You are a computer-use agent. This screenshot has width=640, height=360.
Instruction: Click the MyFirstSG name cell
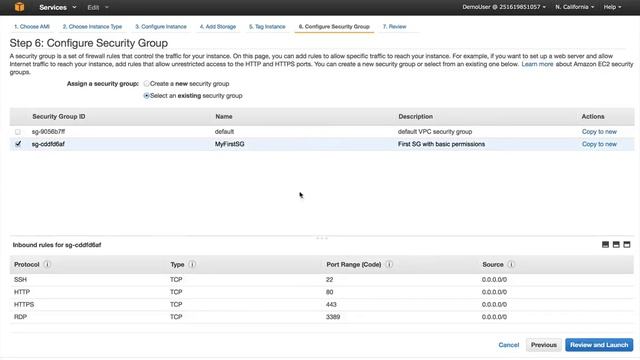pyautogui.click(x=229, y=144)
